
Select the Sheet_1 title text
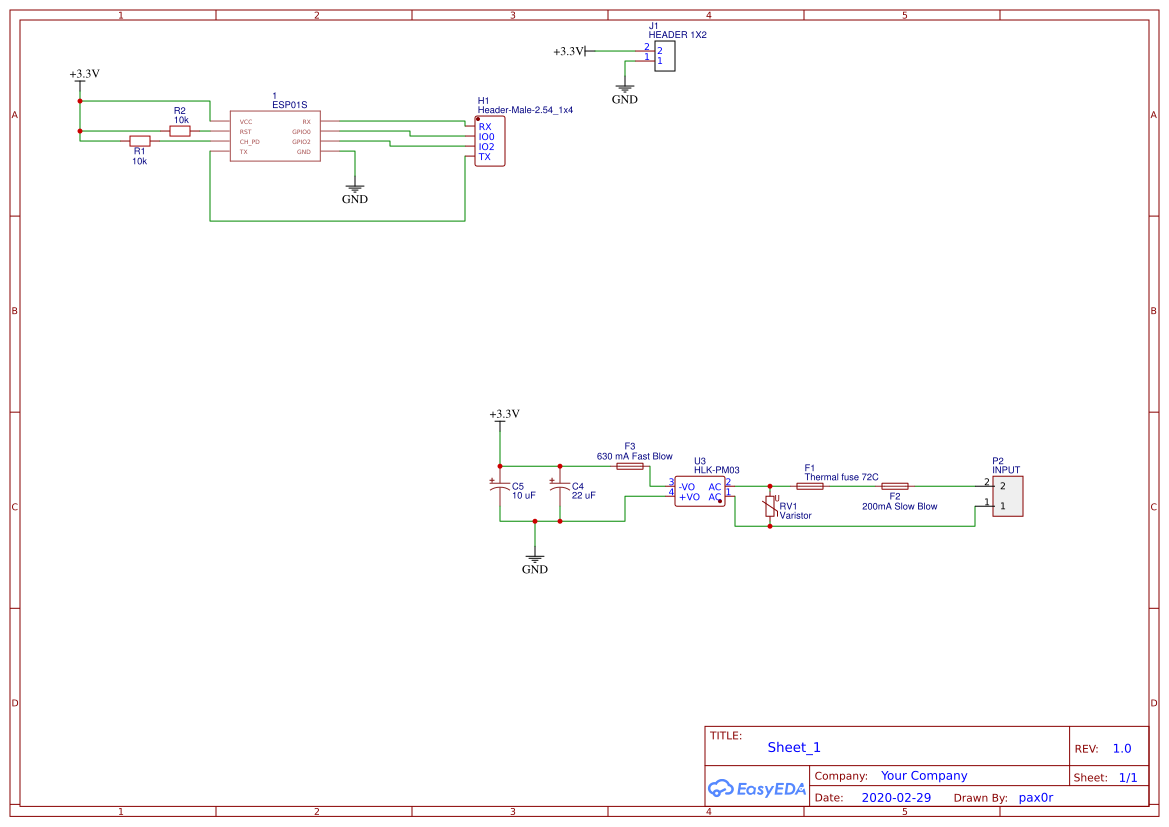(793, 747)
